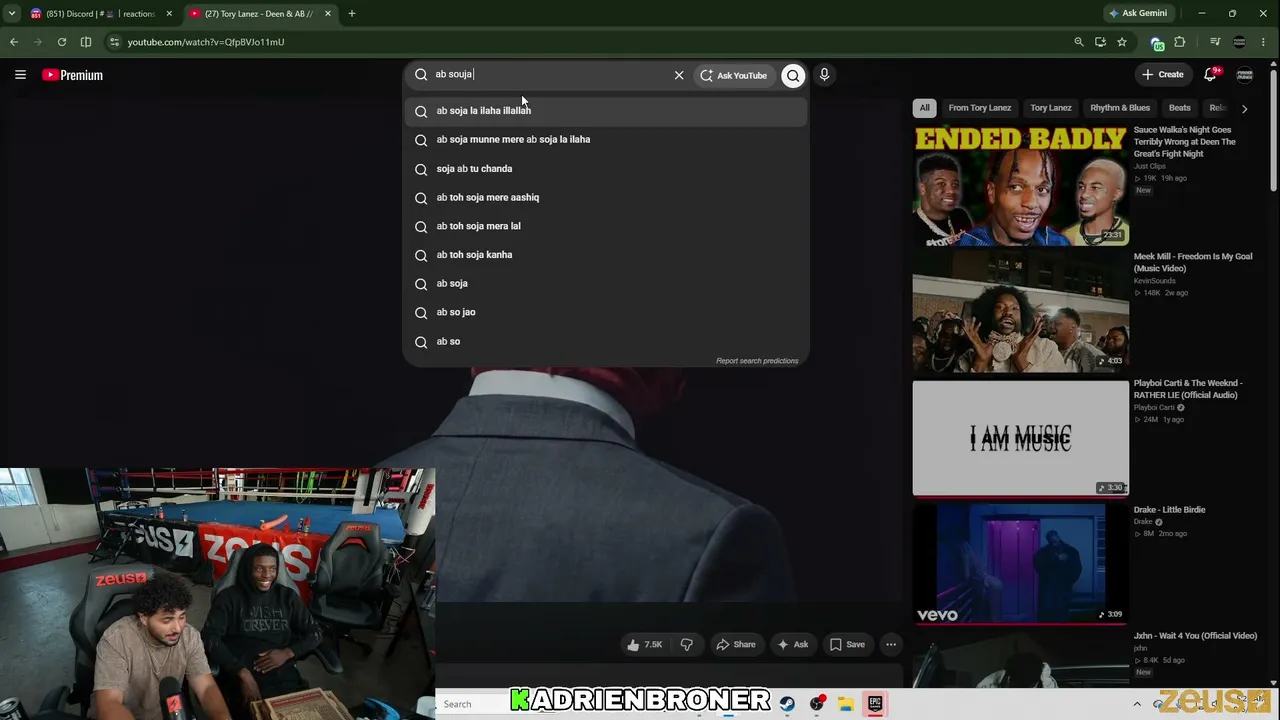
Task: Open more actions under the video
Action: [x=891, y=645]
